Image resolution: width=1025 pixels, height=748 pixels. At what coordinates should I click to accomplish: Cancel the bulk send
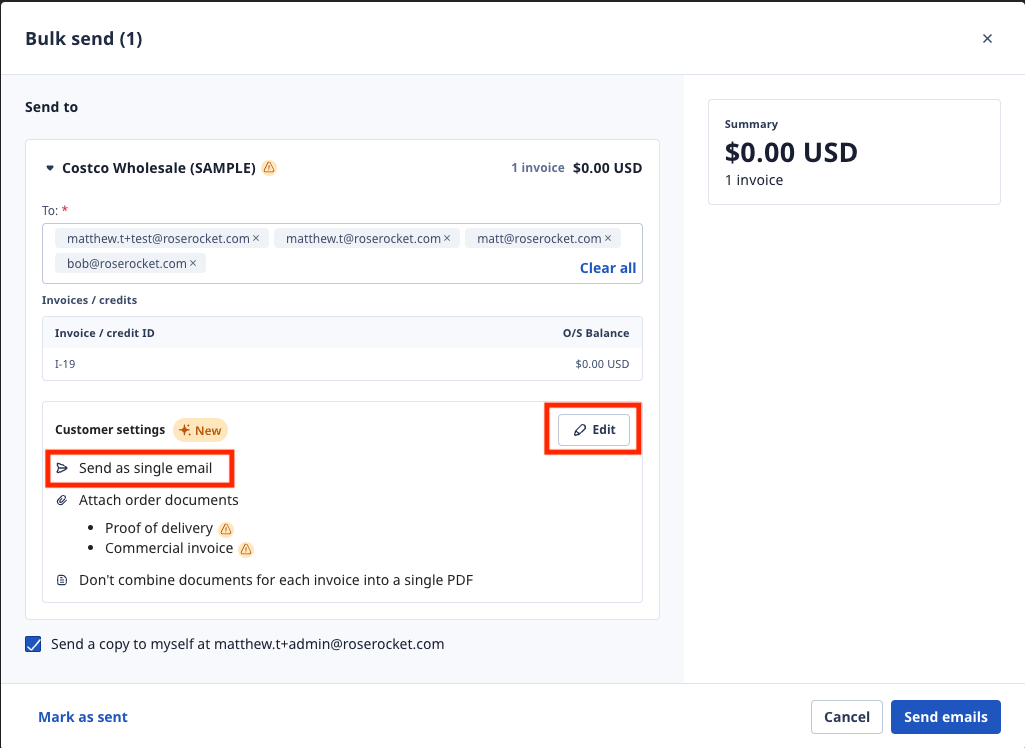[847, 717]
